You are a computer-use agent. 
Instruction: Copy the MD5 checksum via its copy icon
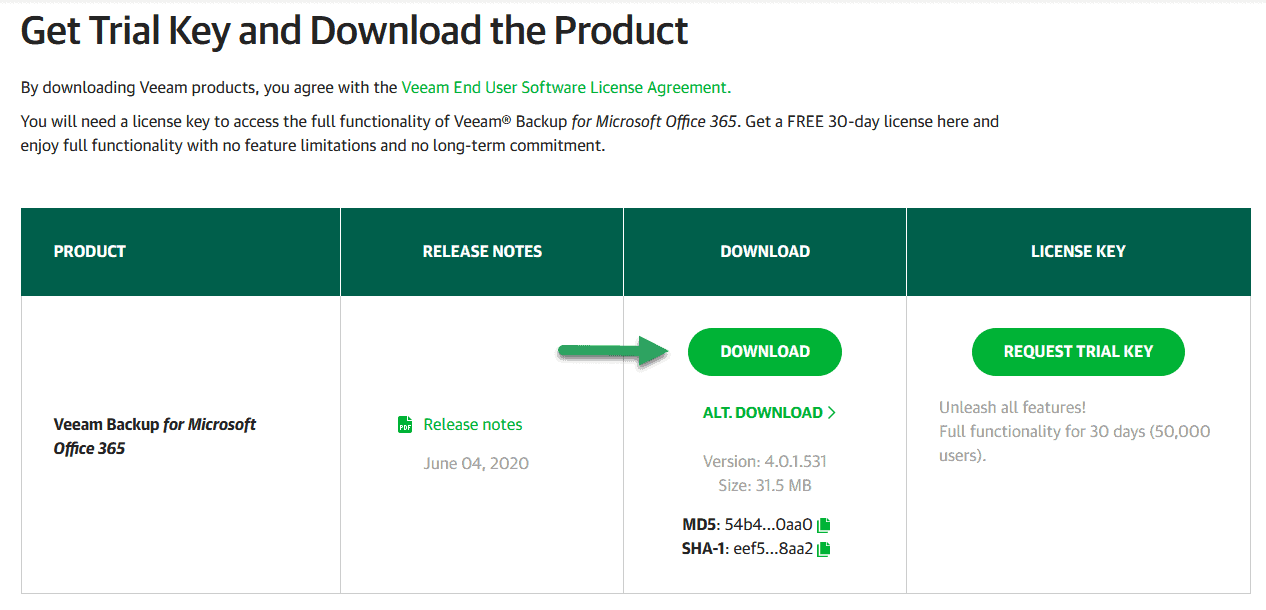pos(824,525)
